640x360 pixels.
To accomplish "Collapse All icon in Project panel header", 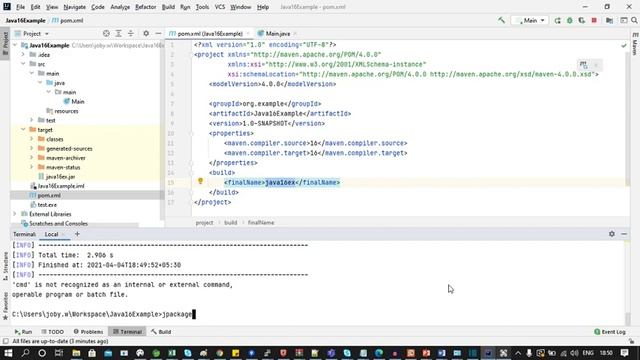I will tap(131, 33).
